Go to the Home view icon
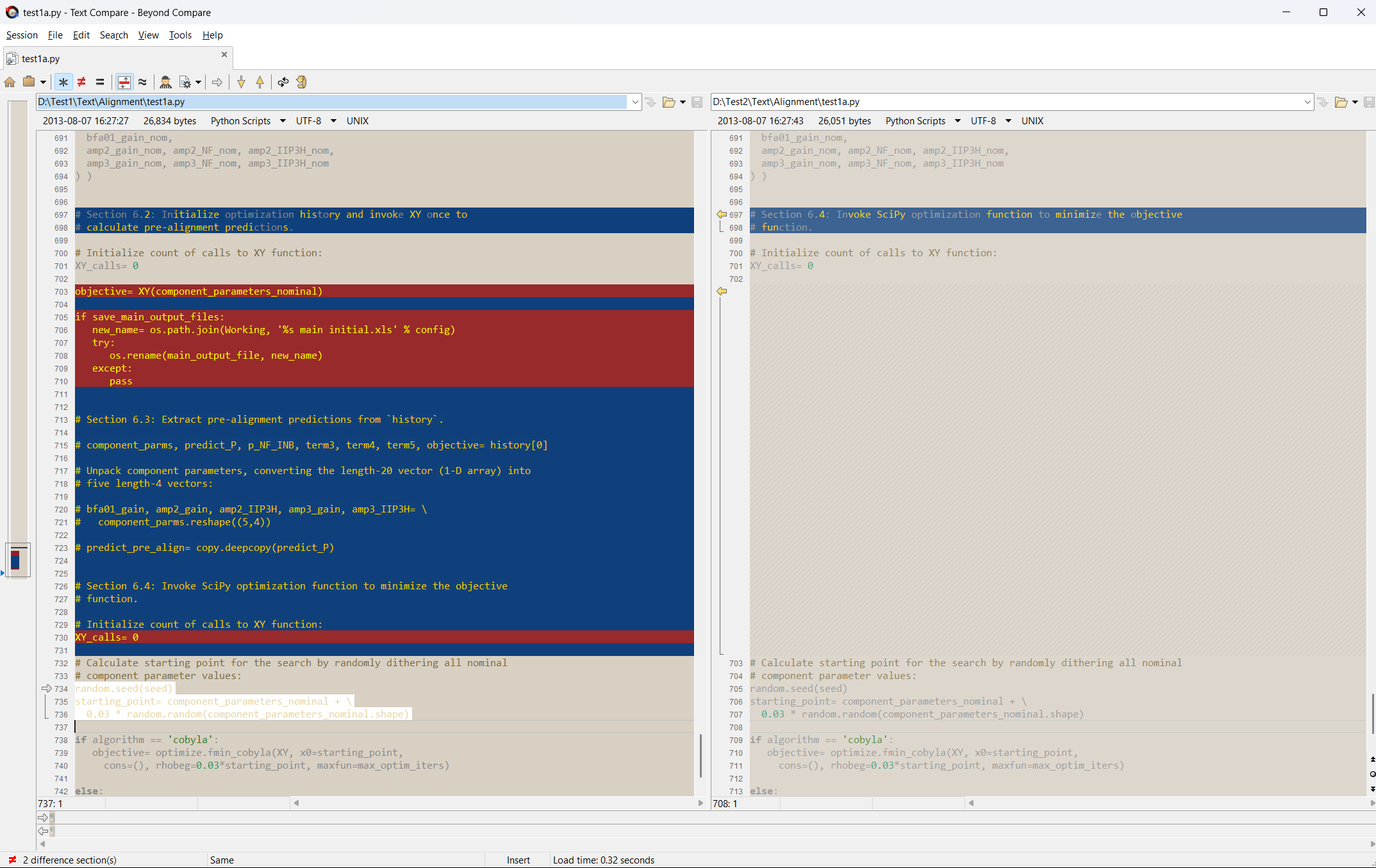 (x=10, y=82)
